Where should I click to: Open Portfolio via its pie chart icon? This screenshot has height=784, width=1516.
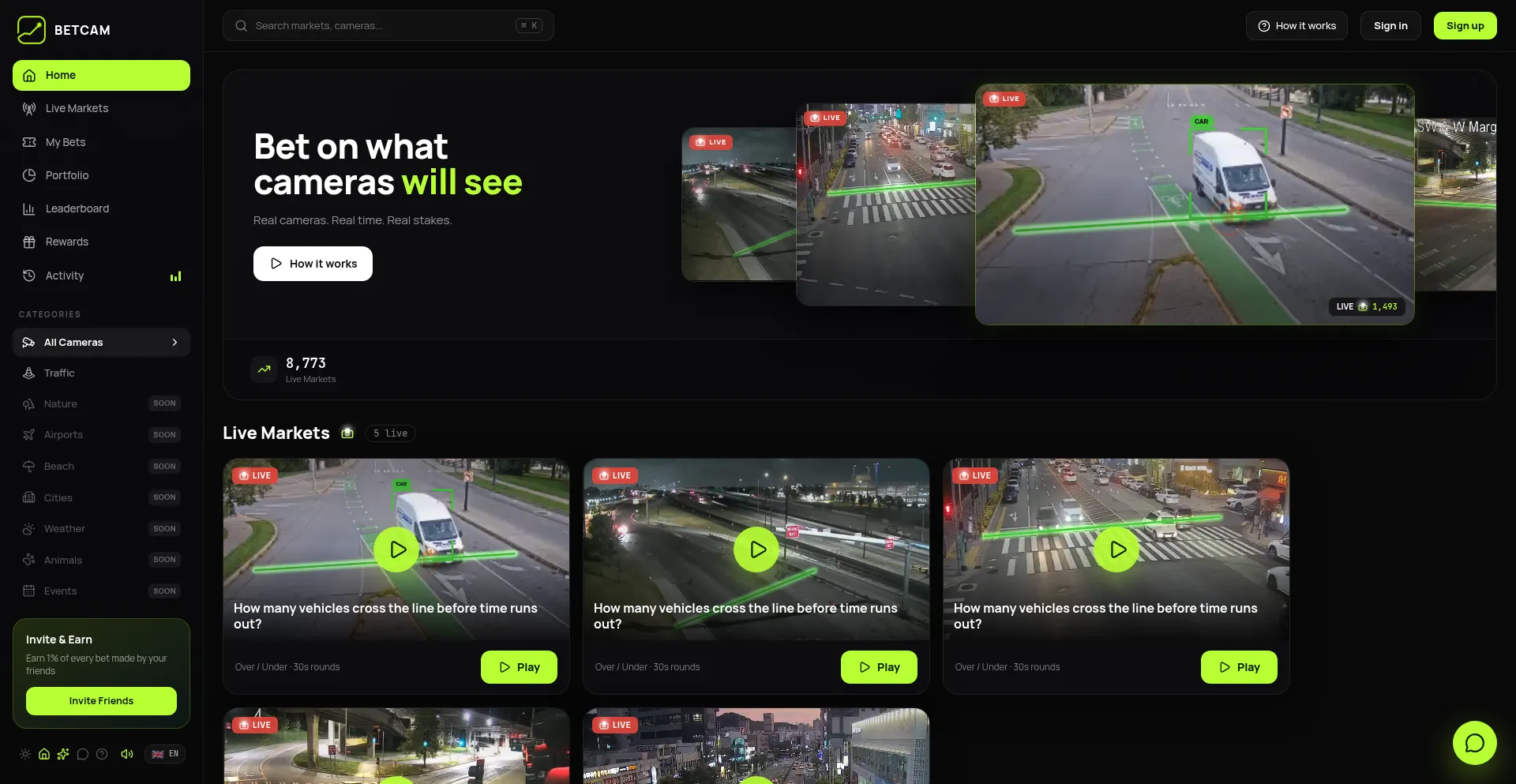29,175
